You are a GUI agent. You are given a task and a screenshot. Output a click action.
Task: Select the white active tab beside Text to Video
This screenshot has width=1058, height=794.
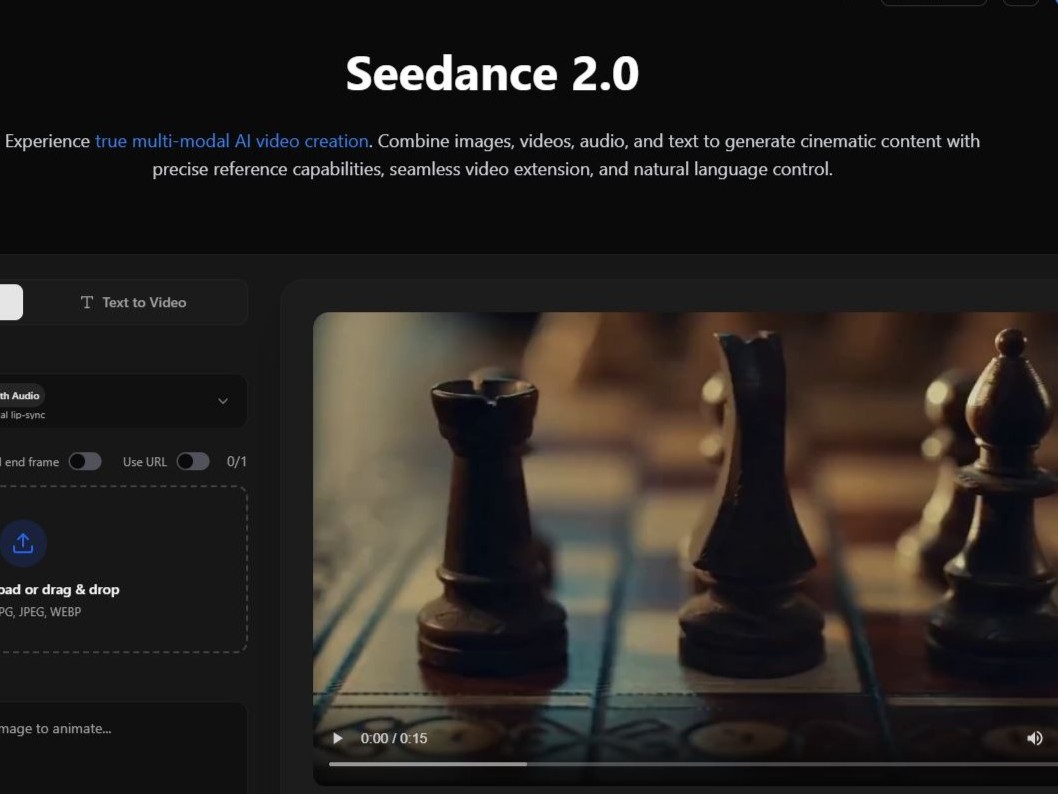point(11,302)
